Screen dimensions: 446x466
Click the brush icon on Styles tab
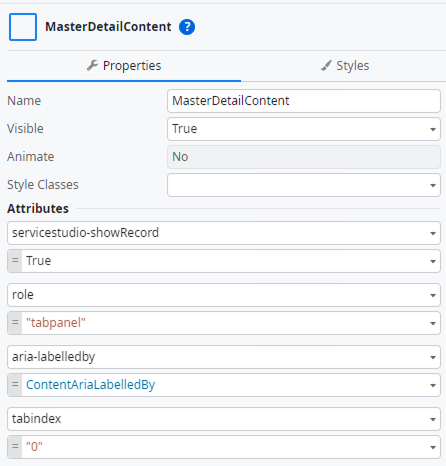(326, 65)
